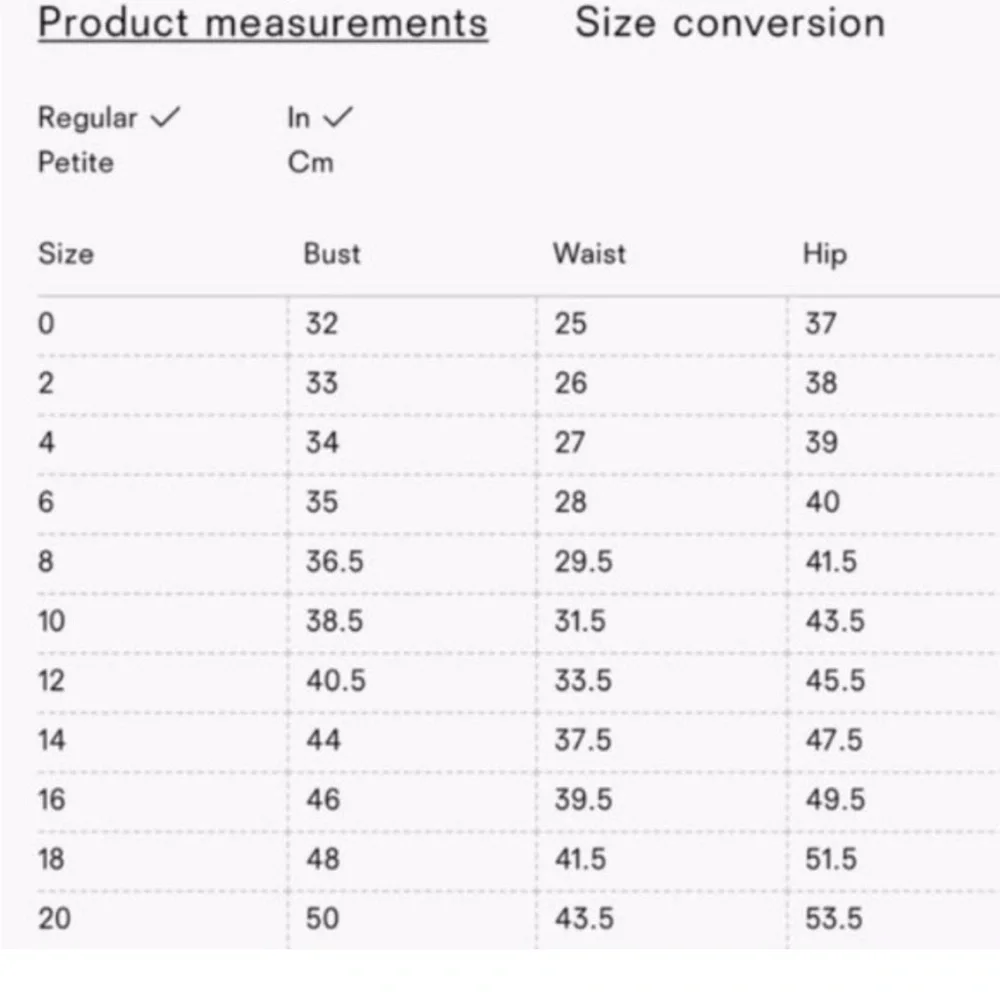1000x1000 pixels.
Task: Select the Regular fit option
Action: (88, 118)
